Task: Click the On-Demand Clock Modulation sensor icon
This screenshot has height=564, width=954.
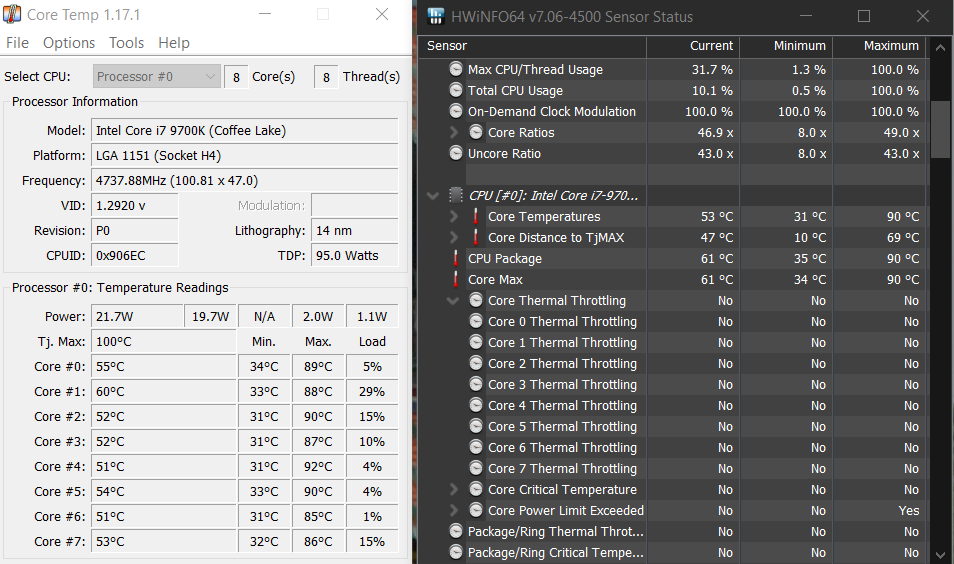Action: coord(456,111)
